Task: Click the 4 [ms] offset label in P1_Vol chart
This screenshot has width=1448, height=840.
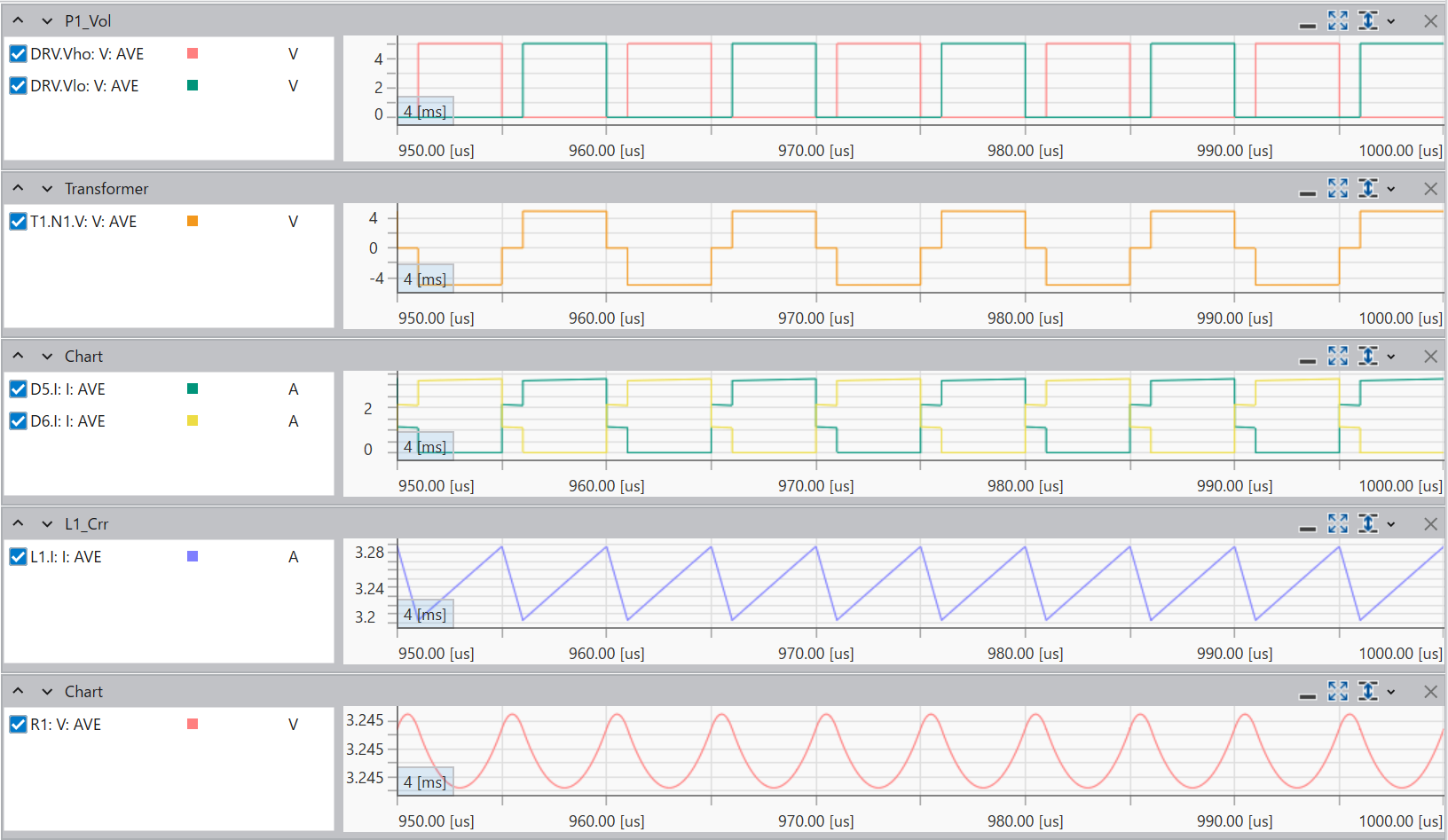Action: (425, 111)
